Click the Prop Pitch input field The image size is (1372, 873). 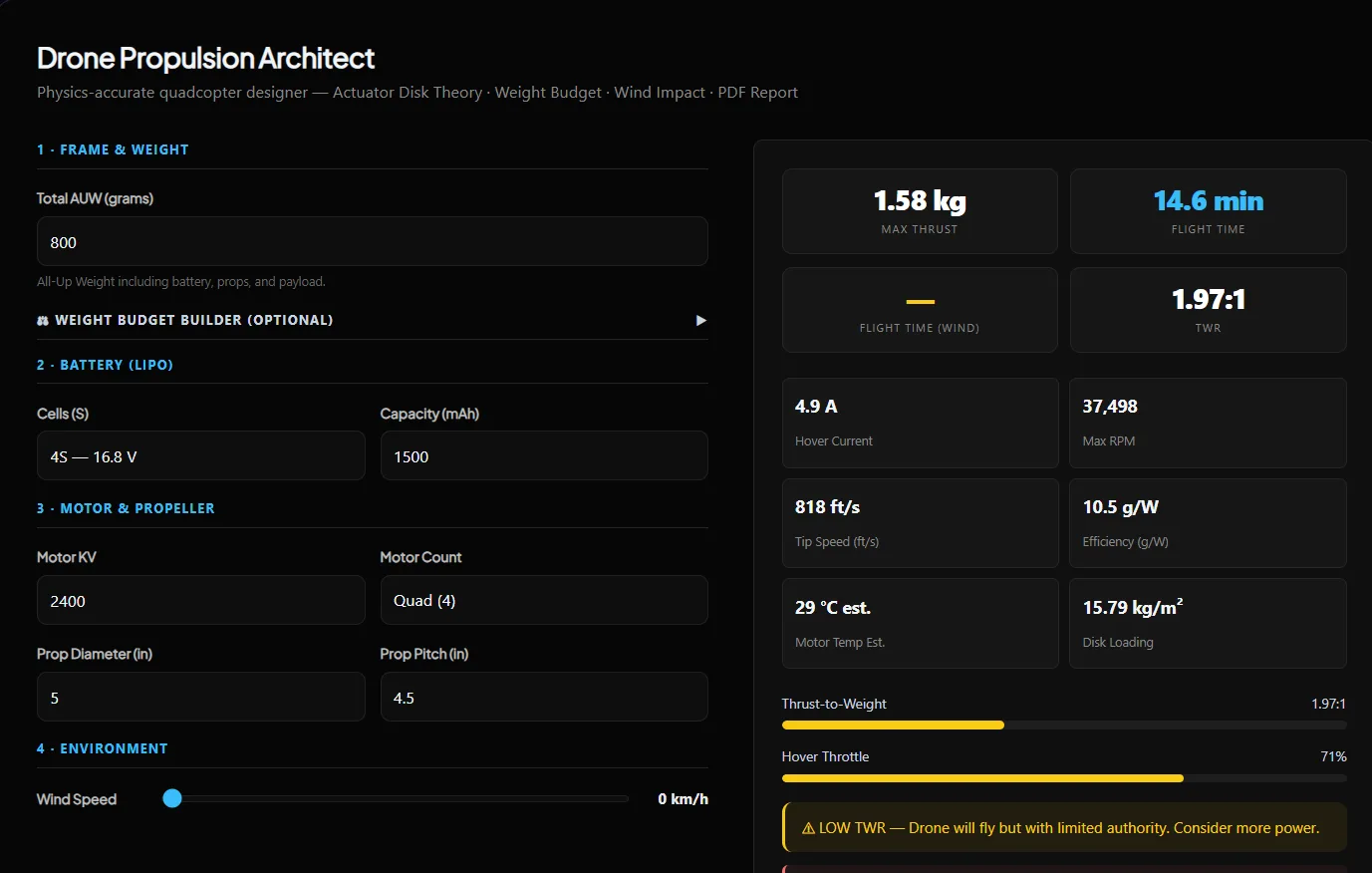(x=543, y=697)
